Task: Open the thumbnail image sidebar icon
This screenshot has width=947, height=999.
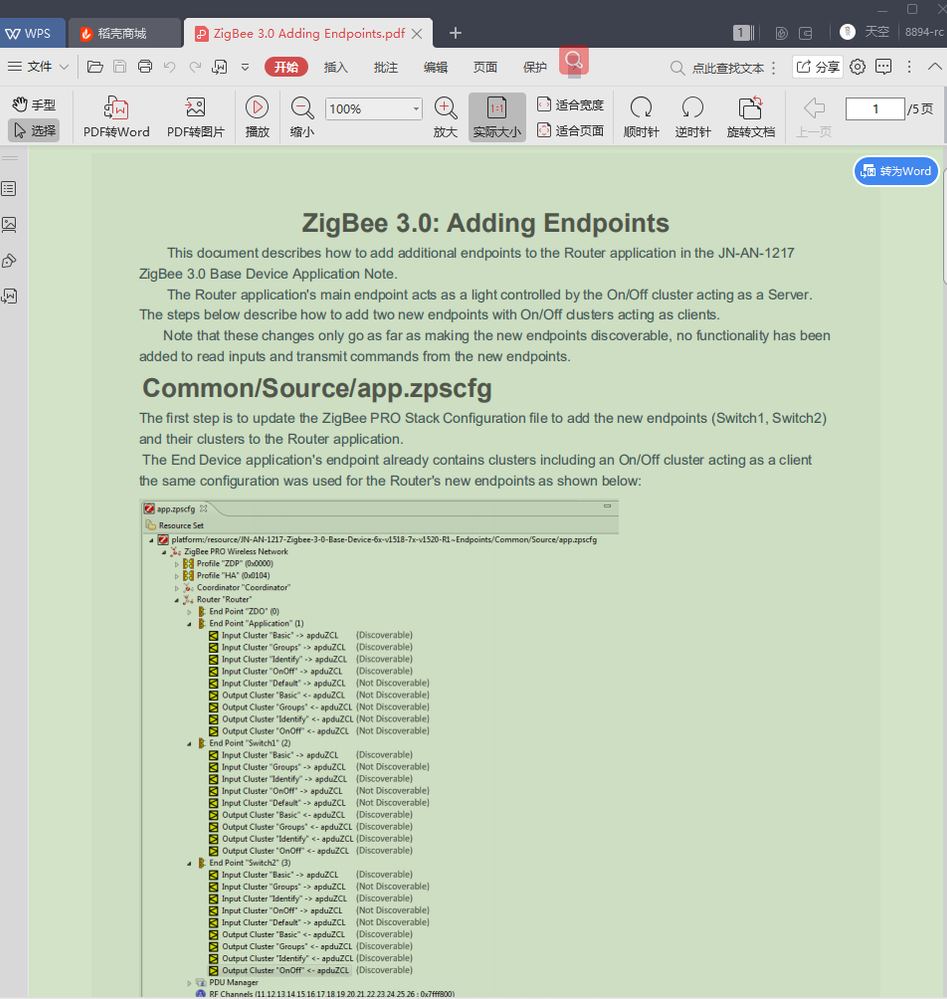Action: [x=9, y=224]
